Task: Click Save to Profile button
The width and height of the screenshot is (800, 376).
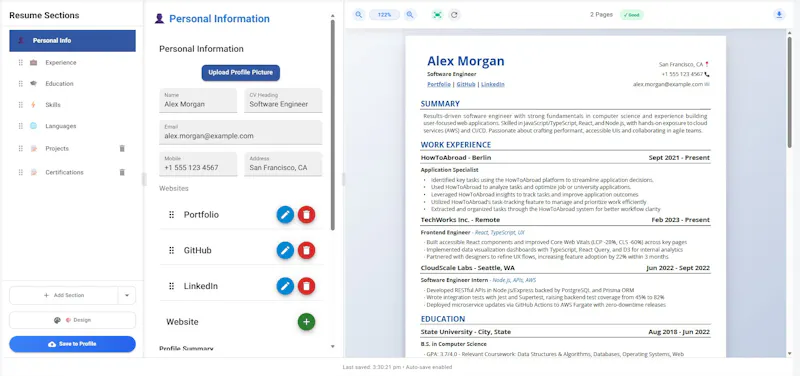Action: (x=72, y=344)
